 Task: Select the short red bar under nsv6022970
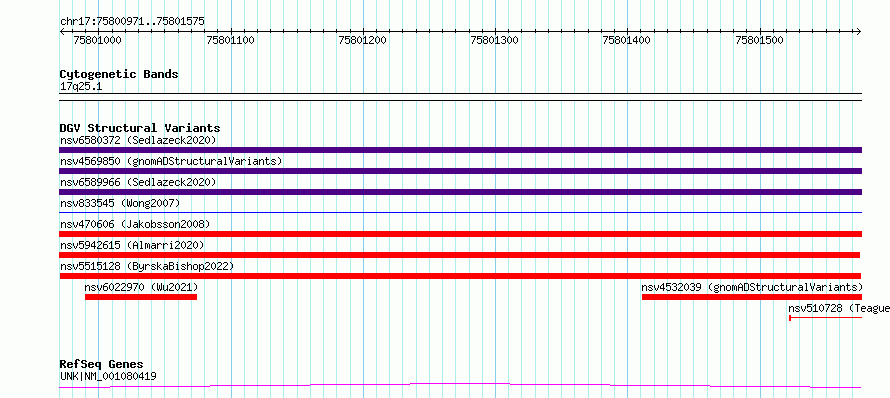click(x=141, y=297)
